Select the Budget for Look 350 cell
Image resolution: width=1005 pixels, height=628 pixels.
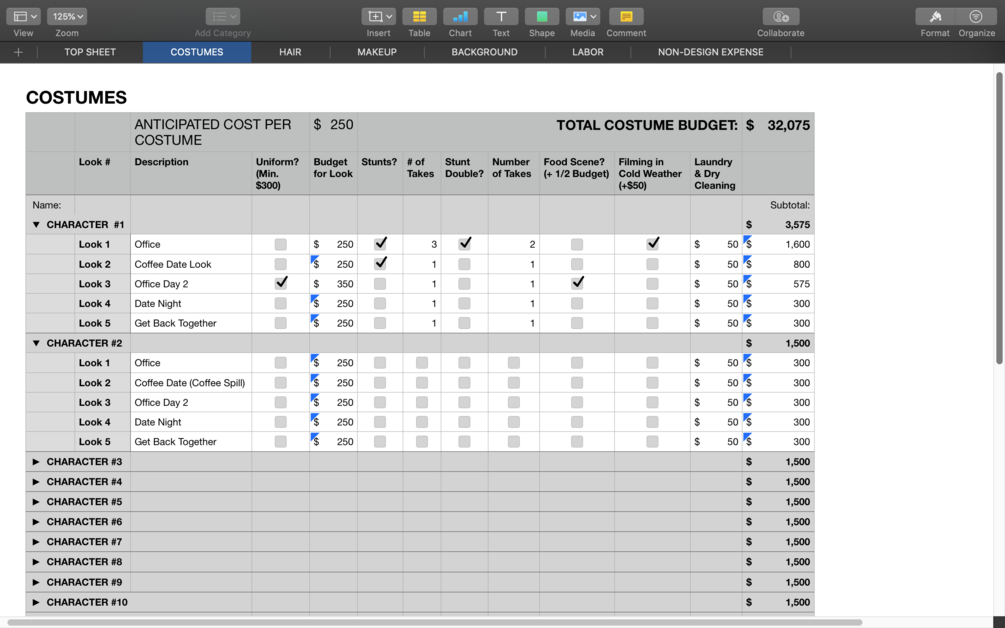coord(333,284)
